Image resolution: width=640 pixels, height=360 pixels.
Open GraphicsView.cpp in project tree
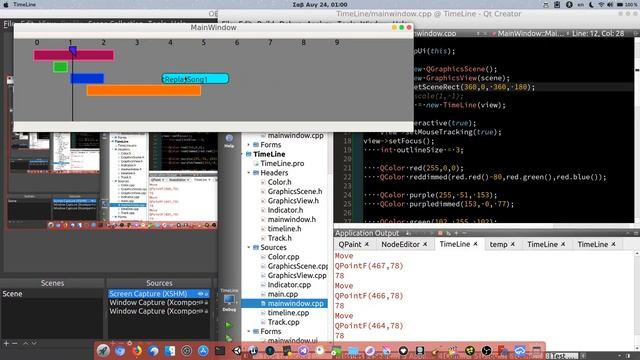pos(297,276)
